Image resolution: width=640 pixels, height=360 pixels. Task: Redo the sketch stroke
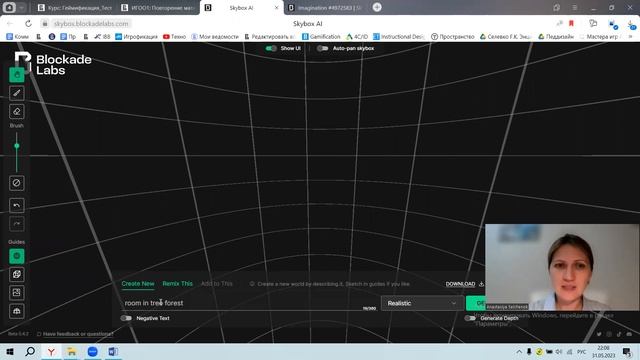click(17, 224)
